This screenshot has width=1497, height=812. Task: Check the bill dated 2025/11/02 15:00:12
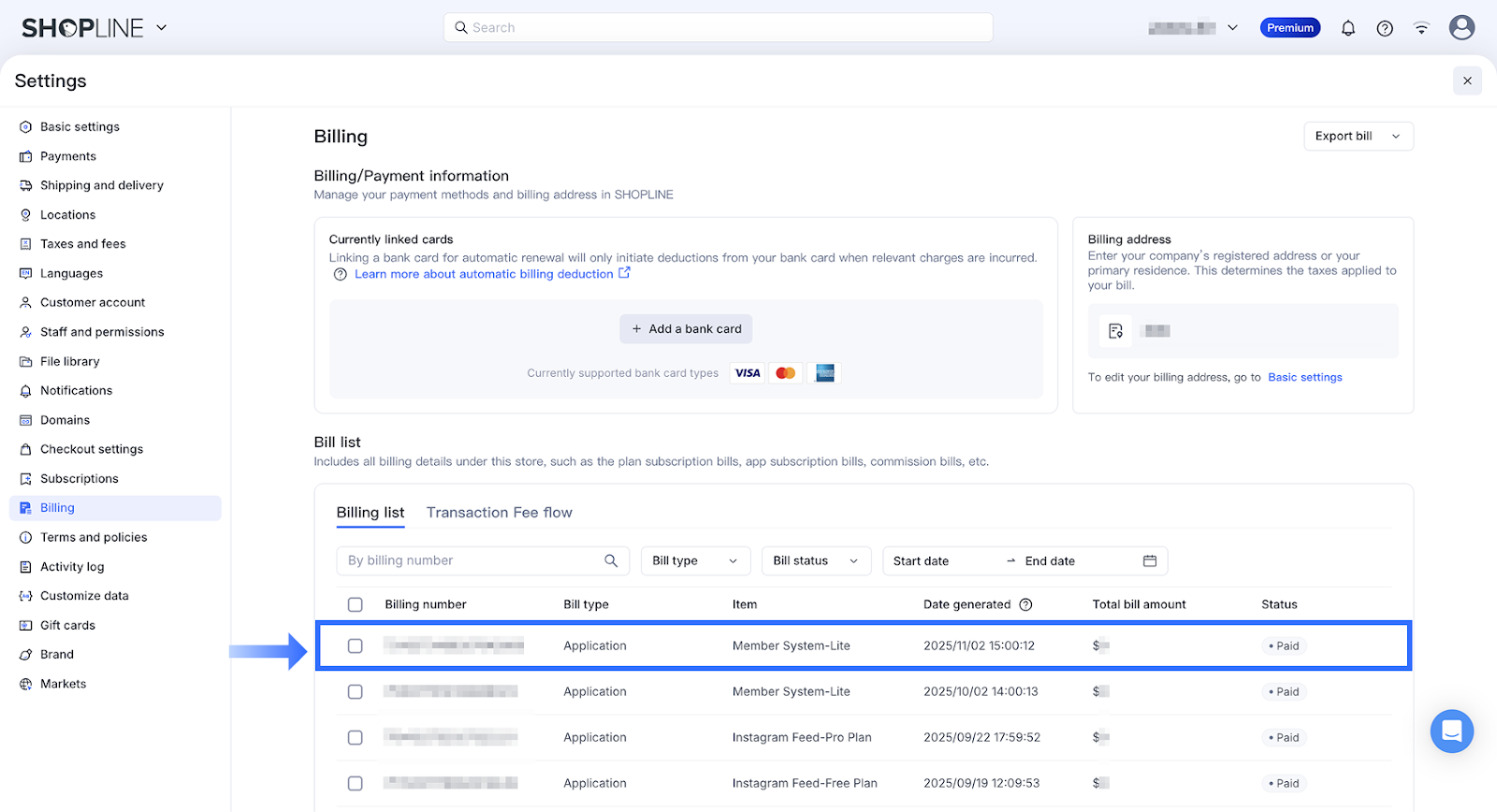coord(356,645)
